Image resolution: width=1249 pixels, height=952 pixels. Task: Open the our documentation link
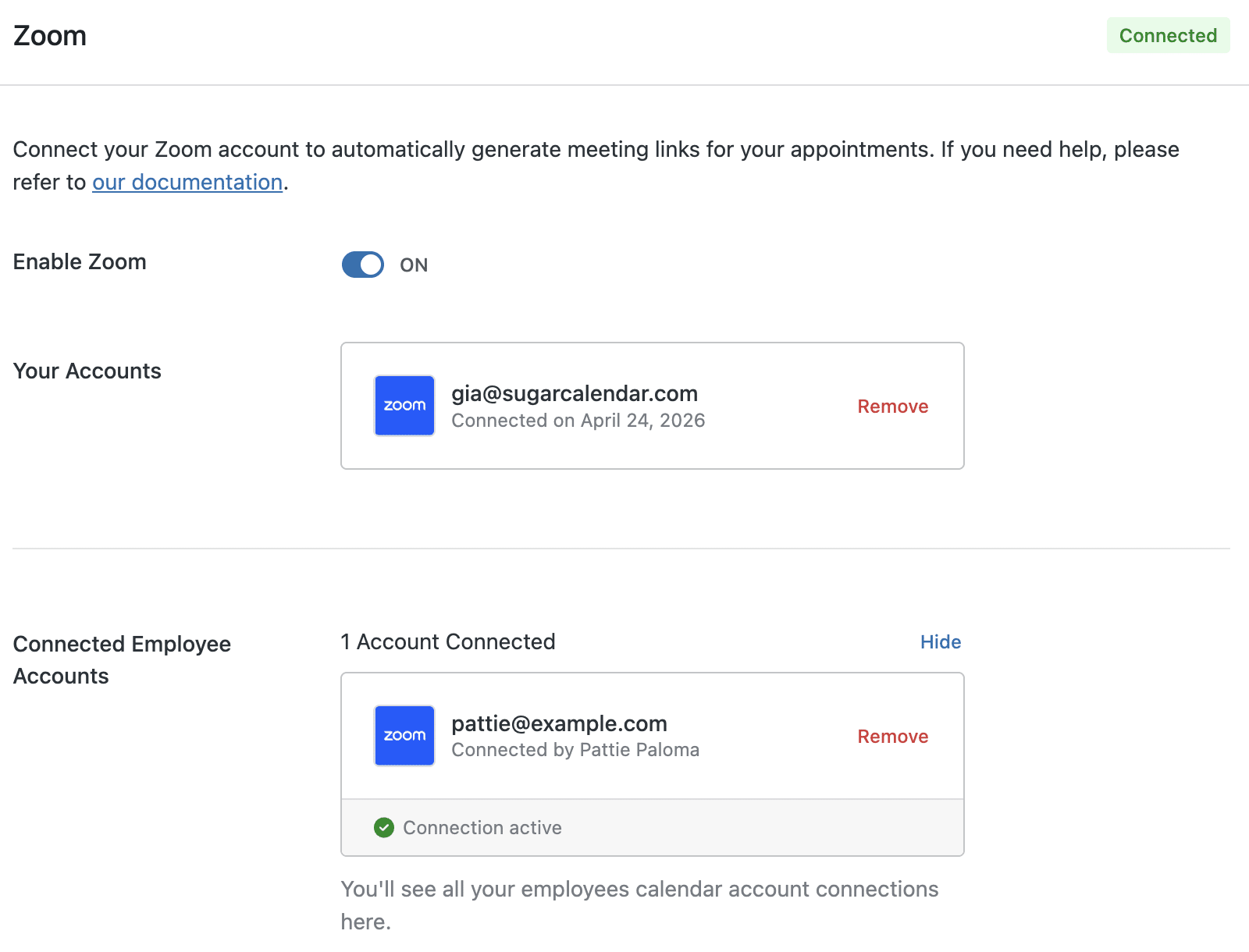187,182
